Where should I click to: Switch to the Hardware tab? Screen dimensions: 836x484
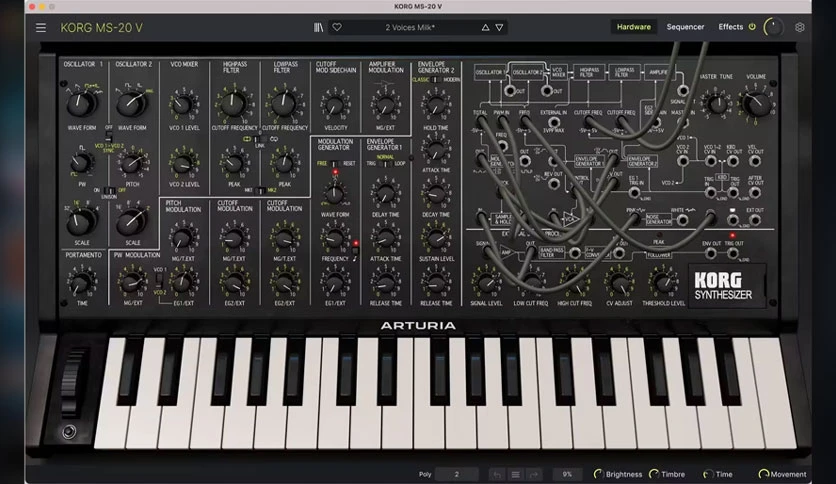(x=633, y=27)
